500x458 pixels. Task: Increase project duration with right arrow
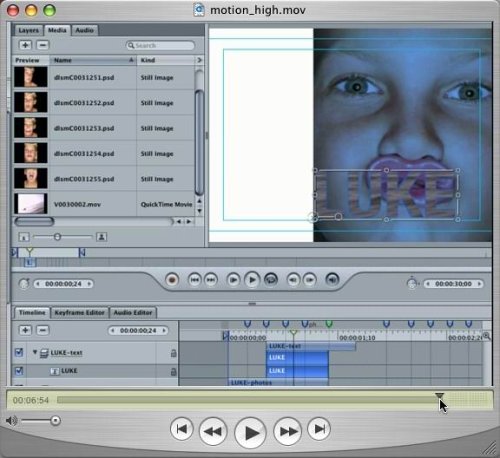point(479,284)
